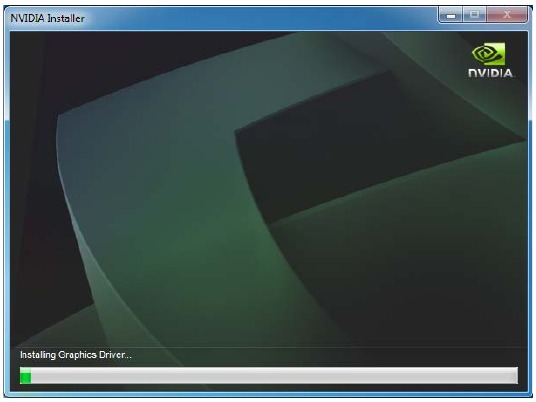The image size is (536, 402).
Task: Click the greyed-out maximize button
Action: point(474,15)
